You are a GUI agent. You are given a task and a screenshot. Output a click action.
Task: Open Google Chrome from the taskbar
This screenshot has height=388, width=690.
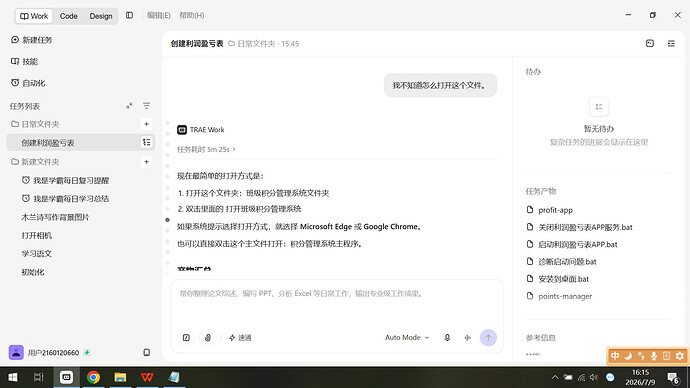click(x=93, y=377)
